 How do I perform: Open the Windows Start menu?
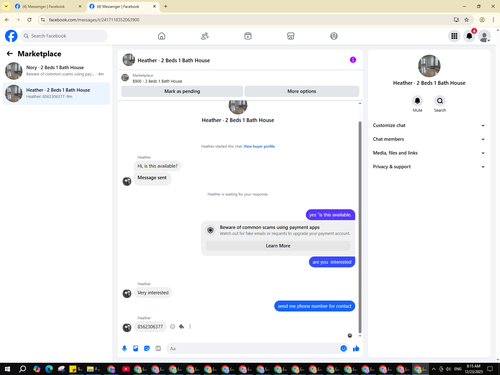tap(7, 369)
